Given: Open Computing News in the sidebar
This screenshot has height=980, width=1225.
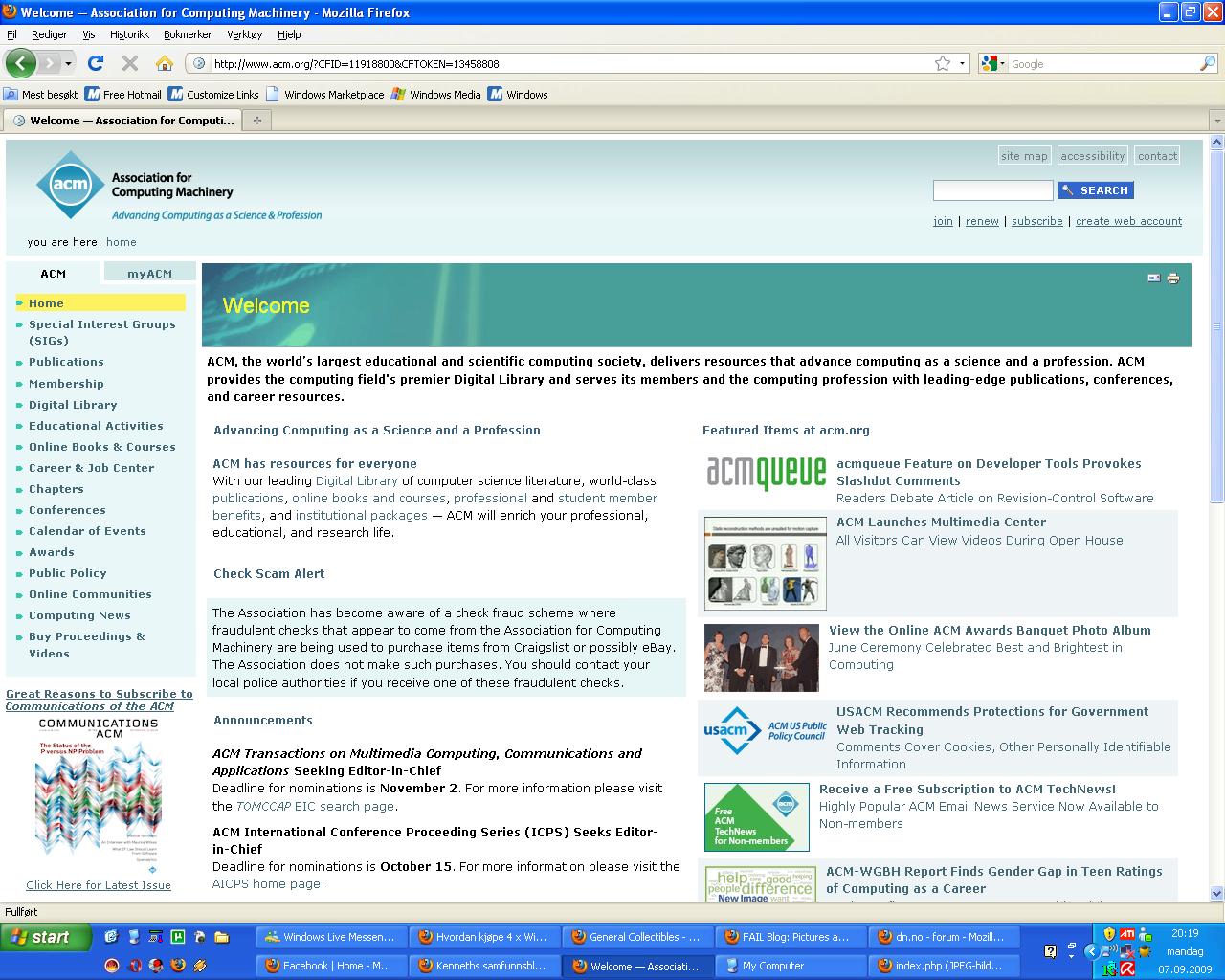Looking at the screenshot, I should [x=79, y=615].
